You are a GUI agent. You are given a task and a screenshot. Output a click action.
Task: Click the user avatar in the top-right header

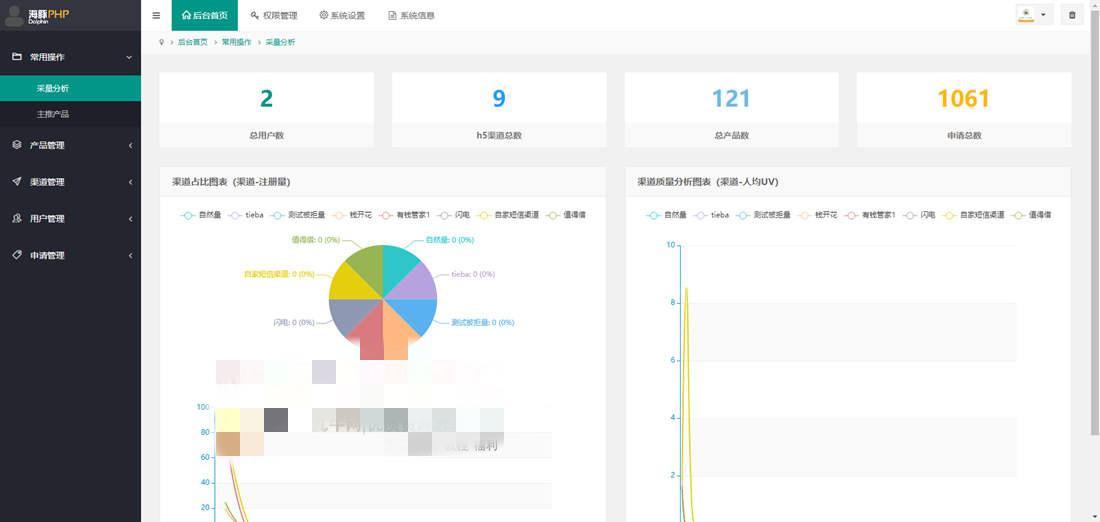(1026, 15)
